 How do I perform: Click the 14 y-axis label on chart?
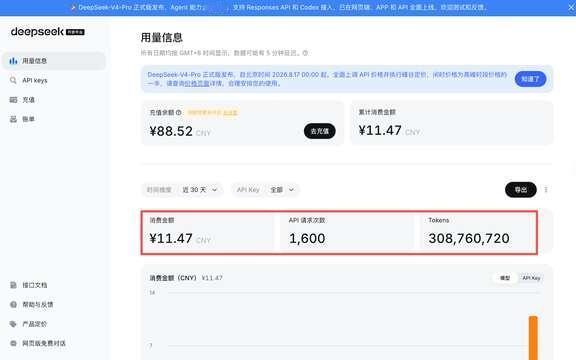[152, 292]
